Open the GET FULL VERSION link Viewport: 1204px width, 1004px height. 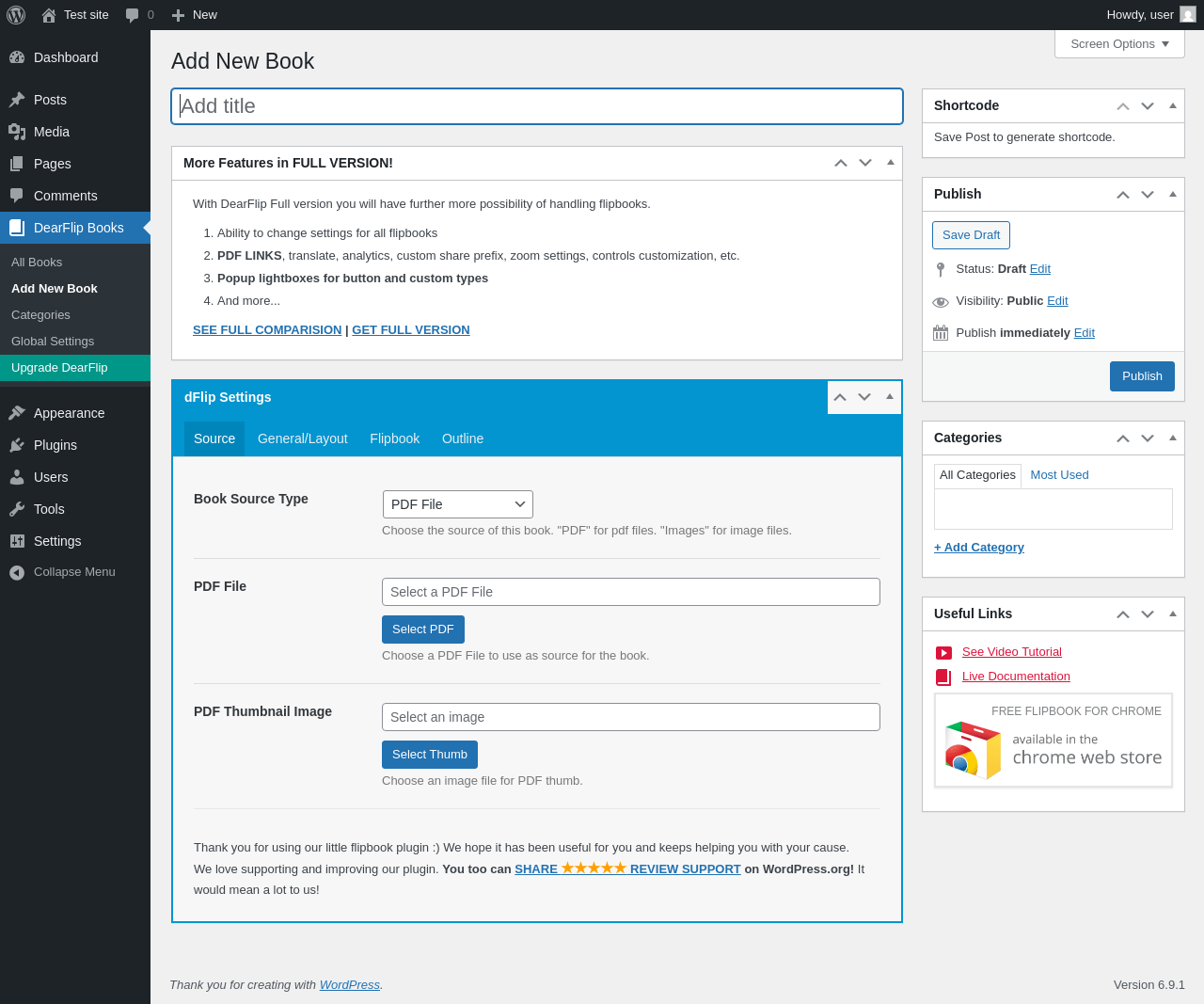point(411,330)
